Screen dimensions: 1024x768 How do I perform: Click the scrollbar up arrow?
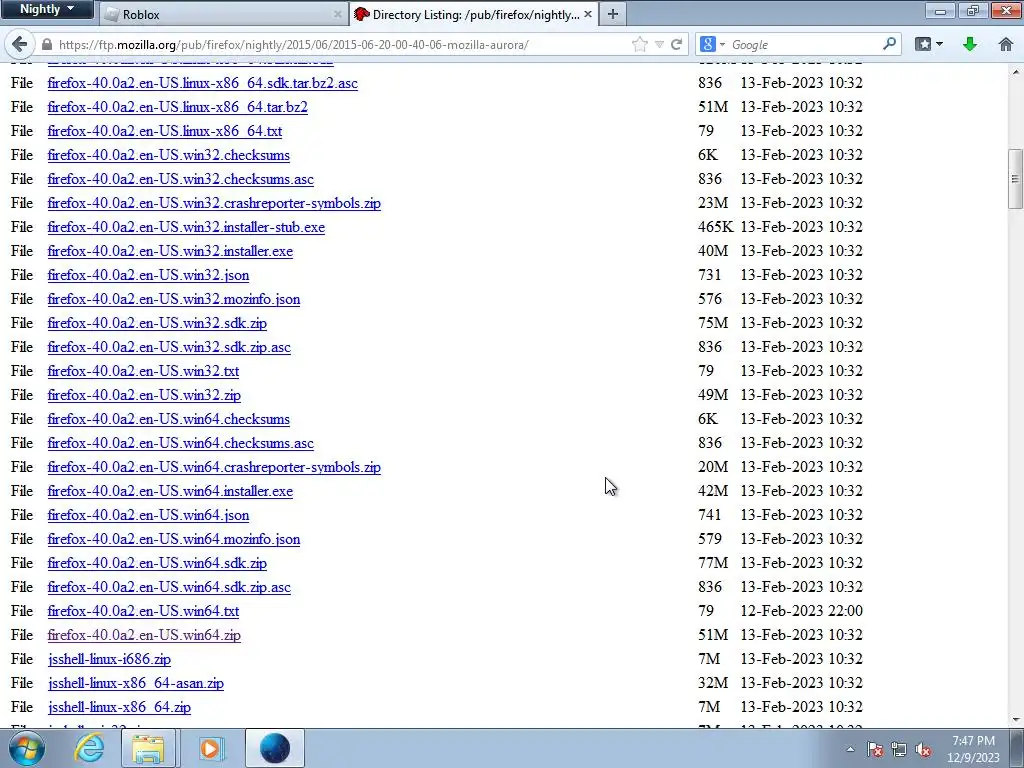click(x=1015, y=70)
